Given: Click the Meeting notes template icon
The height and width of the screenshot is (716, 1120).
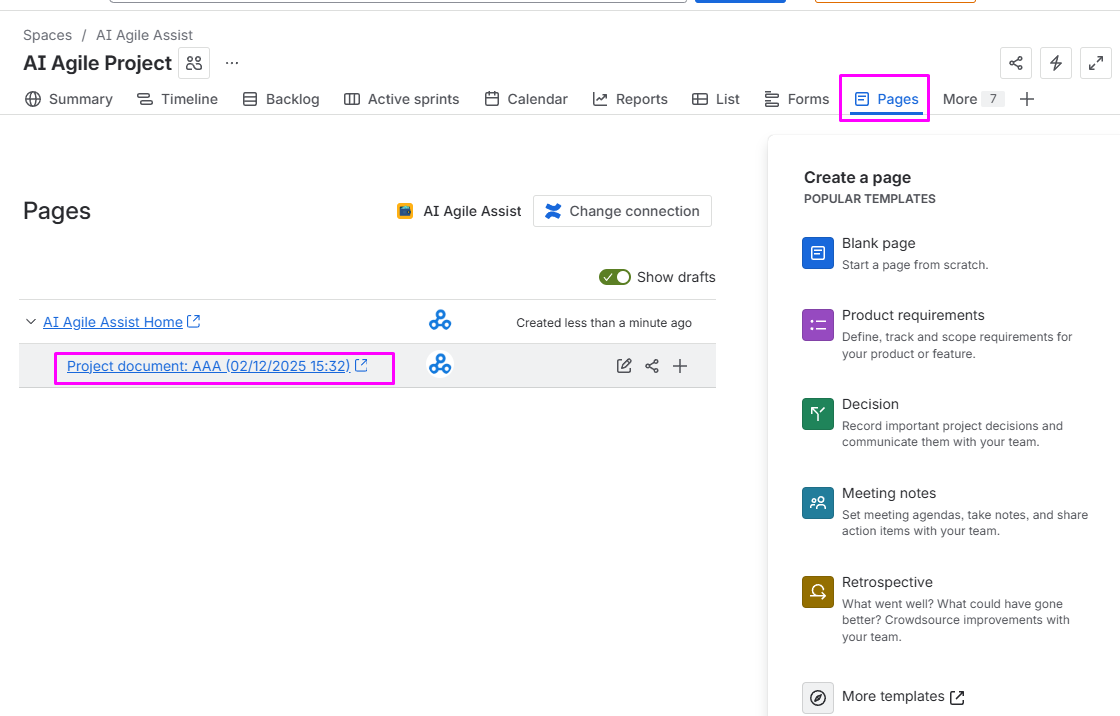Looking at the screenshot, I should coord(818,503).
